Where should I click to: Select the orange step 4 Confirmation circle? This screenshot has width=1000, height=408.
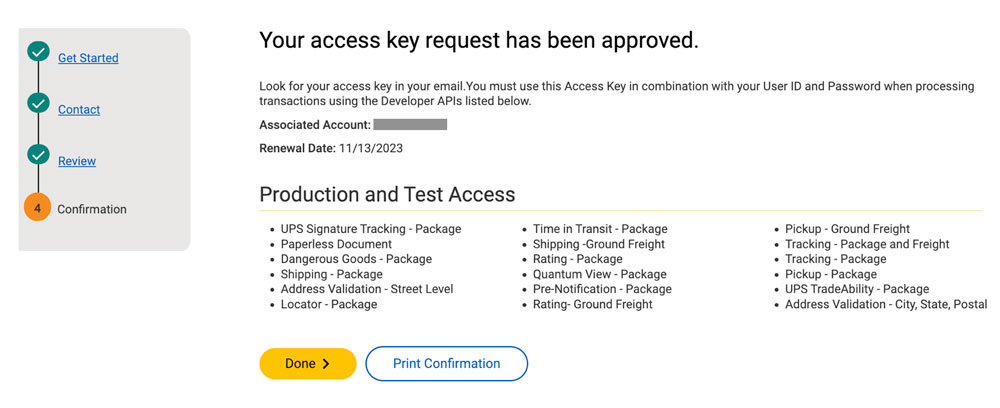click(38, 208)
